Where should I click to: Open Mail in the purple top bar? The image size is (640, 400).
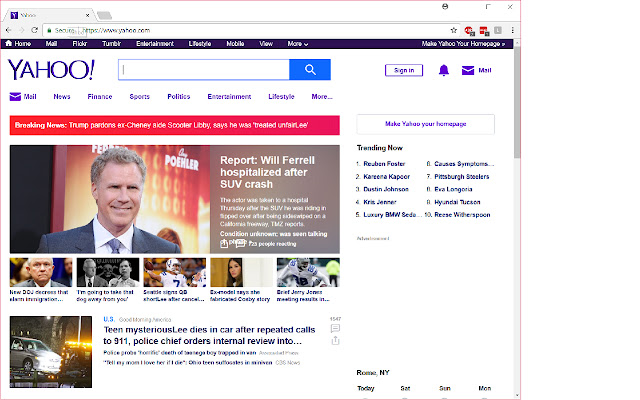[51, 44]
